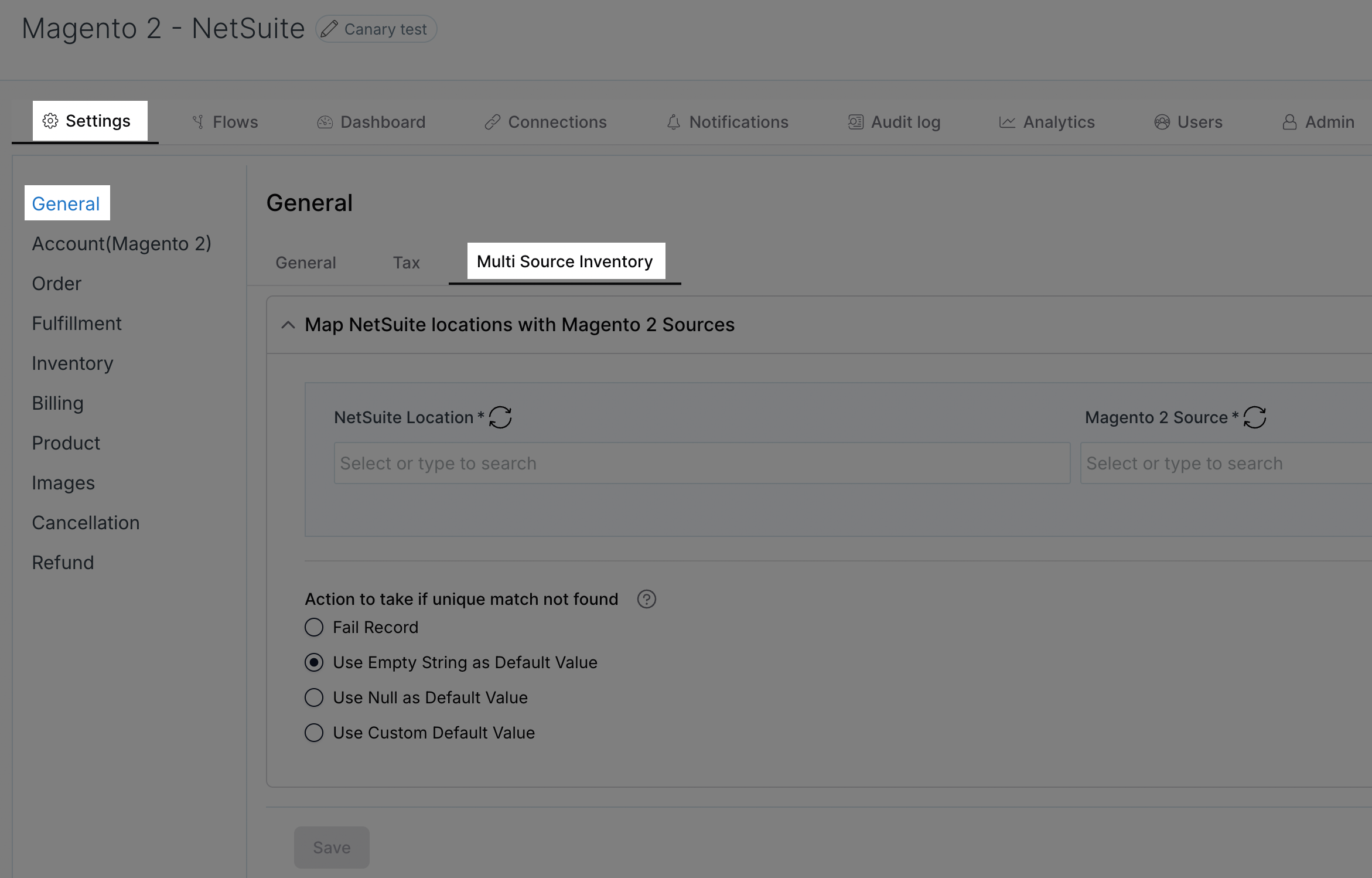Open the Images settings section
The image size is (1372, 878).
[63, 483]
